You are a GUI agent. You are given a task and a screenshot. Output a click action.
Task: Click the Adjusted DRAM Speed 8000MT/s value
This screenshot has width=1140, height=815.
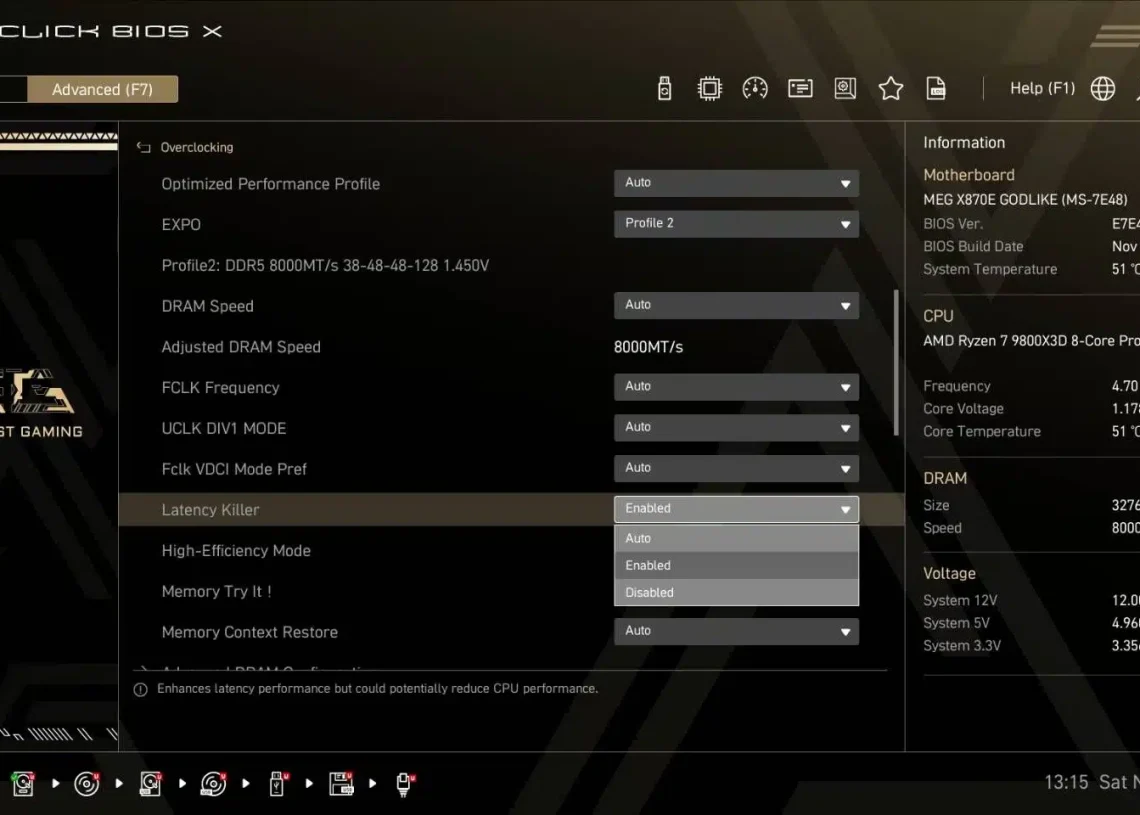[648, 348]
